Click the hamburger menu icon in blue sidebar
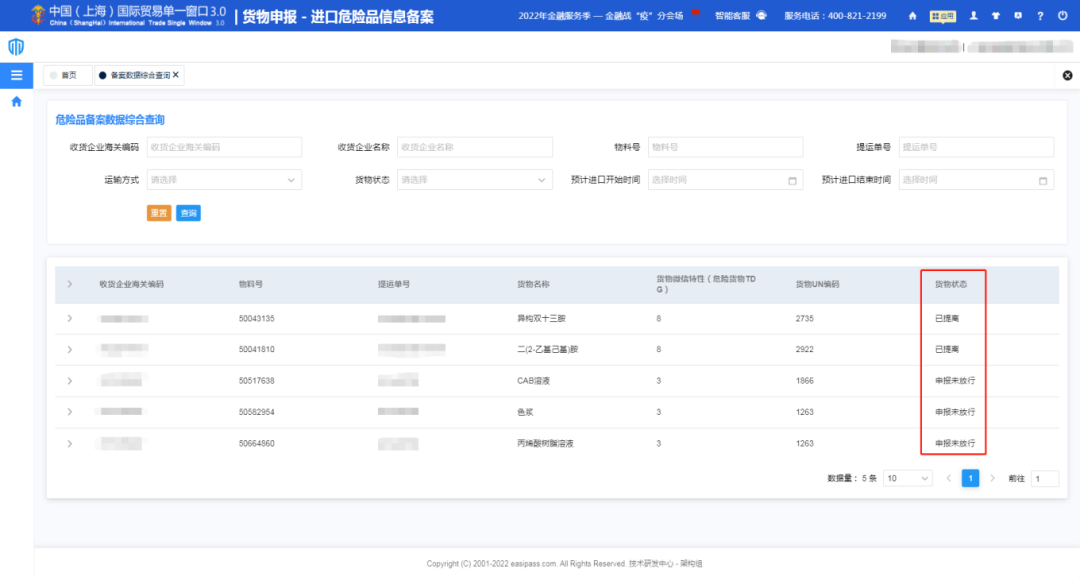1080x577 pixels. pyautogui.click(x=16, y=74)
